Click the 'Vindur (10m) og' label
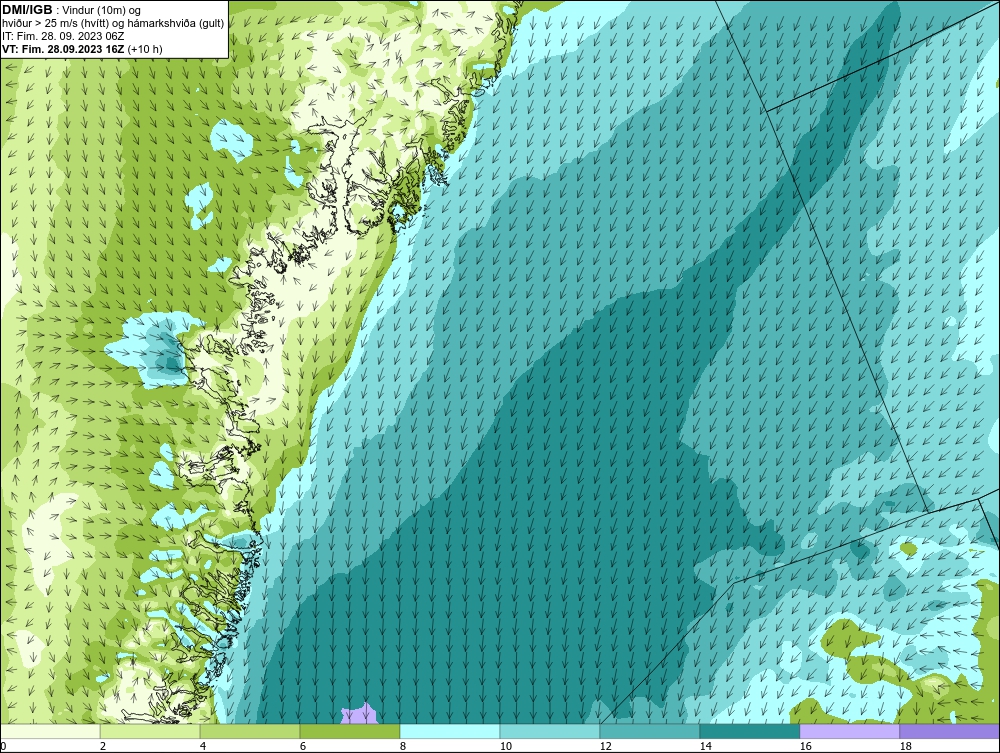Screen dimensions: 1000x753 [x=102, y=11]
